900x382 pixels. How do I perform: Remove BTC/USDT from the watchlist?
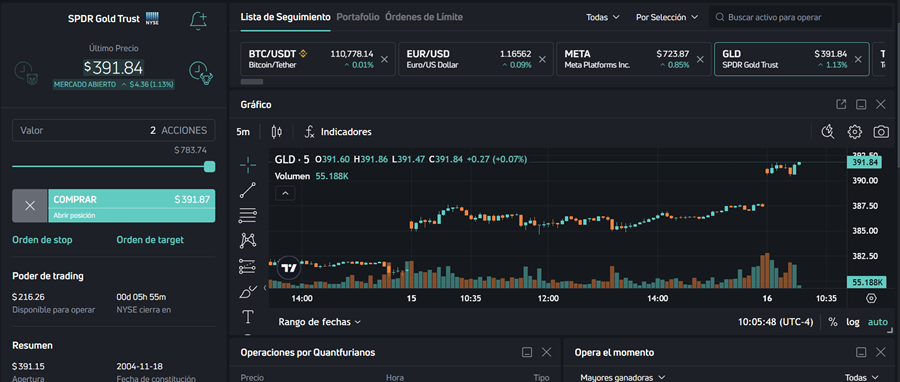click(x=385, y=59)
